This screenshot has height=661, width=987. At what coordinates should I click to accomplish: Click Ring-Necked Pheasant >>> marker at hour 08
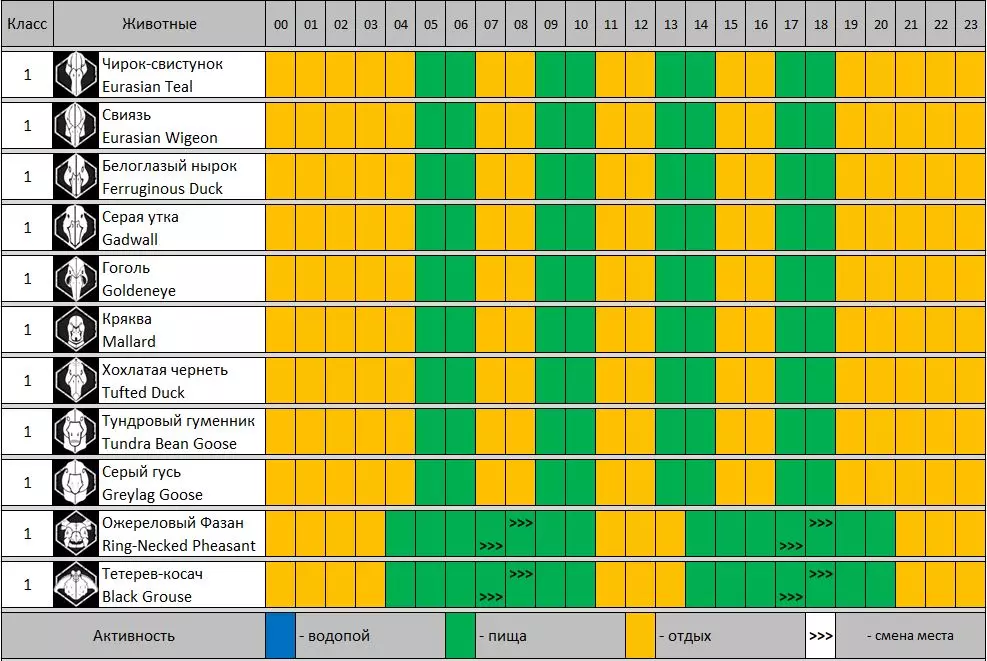click(521, 523)
